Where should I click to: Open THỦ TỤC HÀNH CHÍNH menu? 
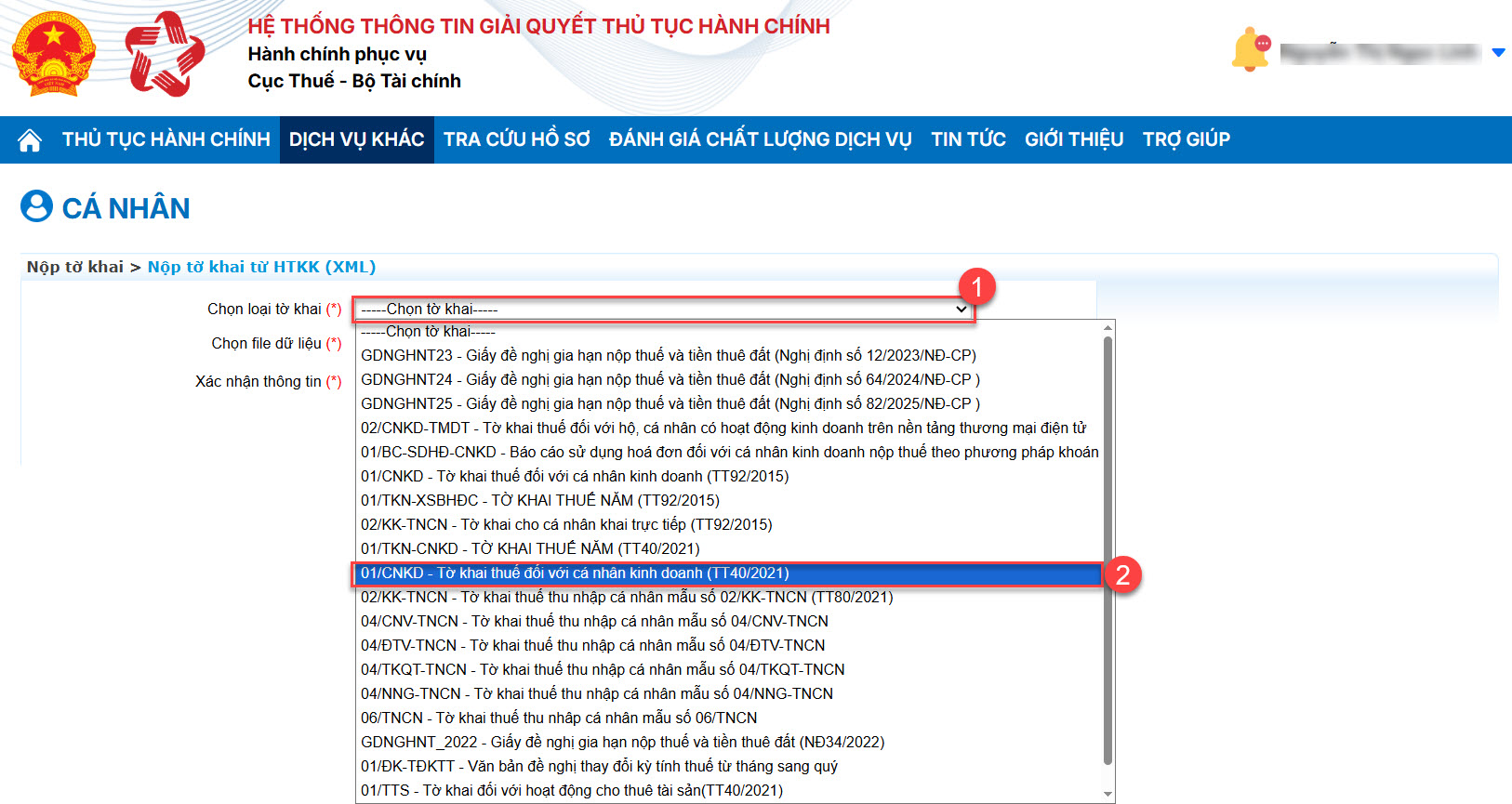point(166,140)
